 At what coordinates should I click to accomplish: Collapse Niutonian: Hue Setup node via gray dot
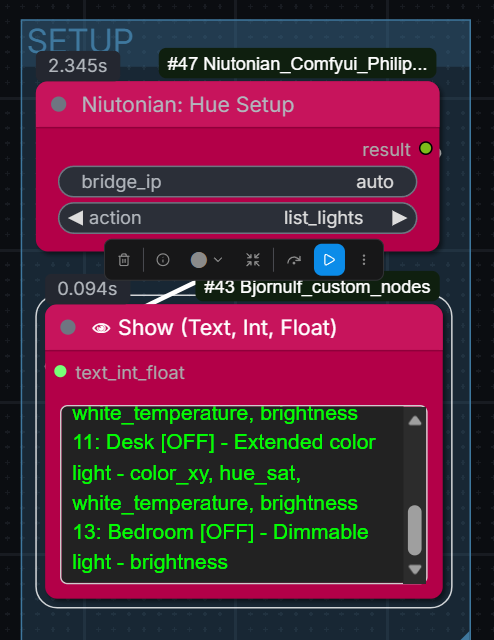59,104
